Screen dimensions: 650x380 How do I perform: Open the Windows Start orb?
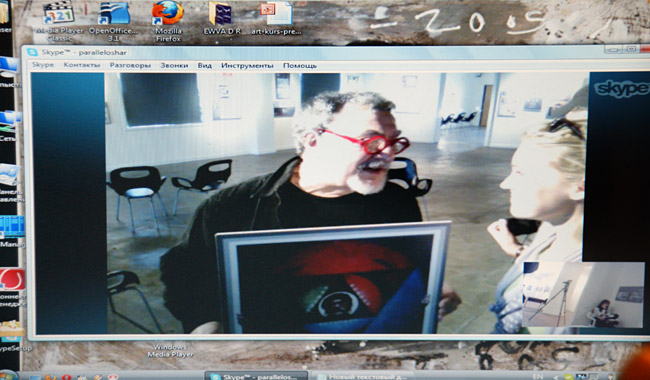click(x=8, y=375)
